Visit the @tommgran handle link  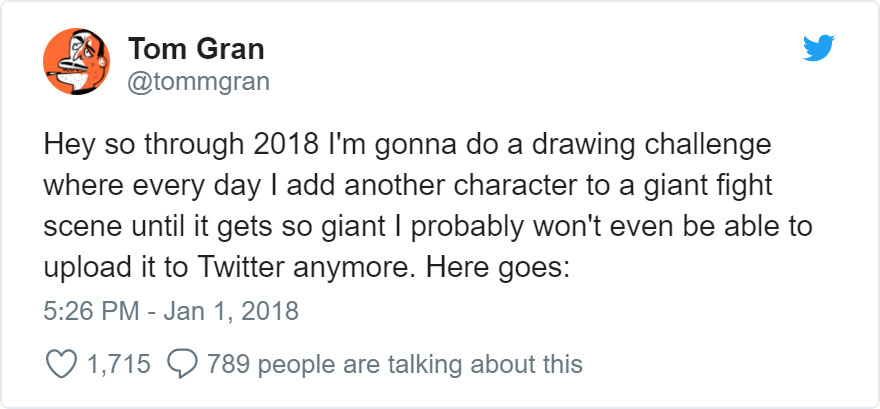(x=199, y=82)
